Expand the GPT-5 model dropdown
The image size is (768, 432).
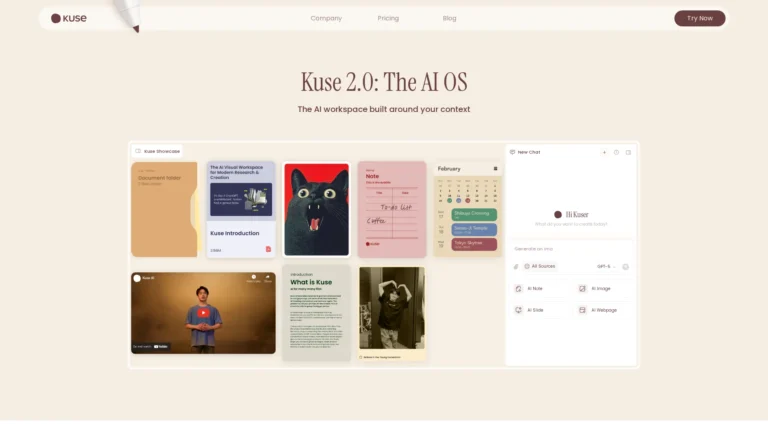(606, 266)
